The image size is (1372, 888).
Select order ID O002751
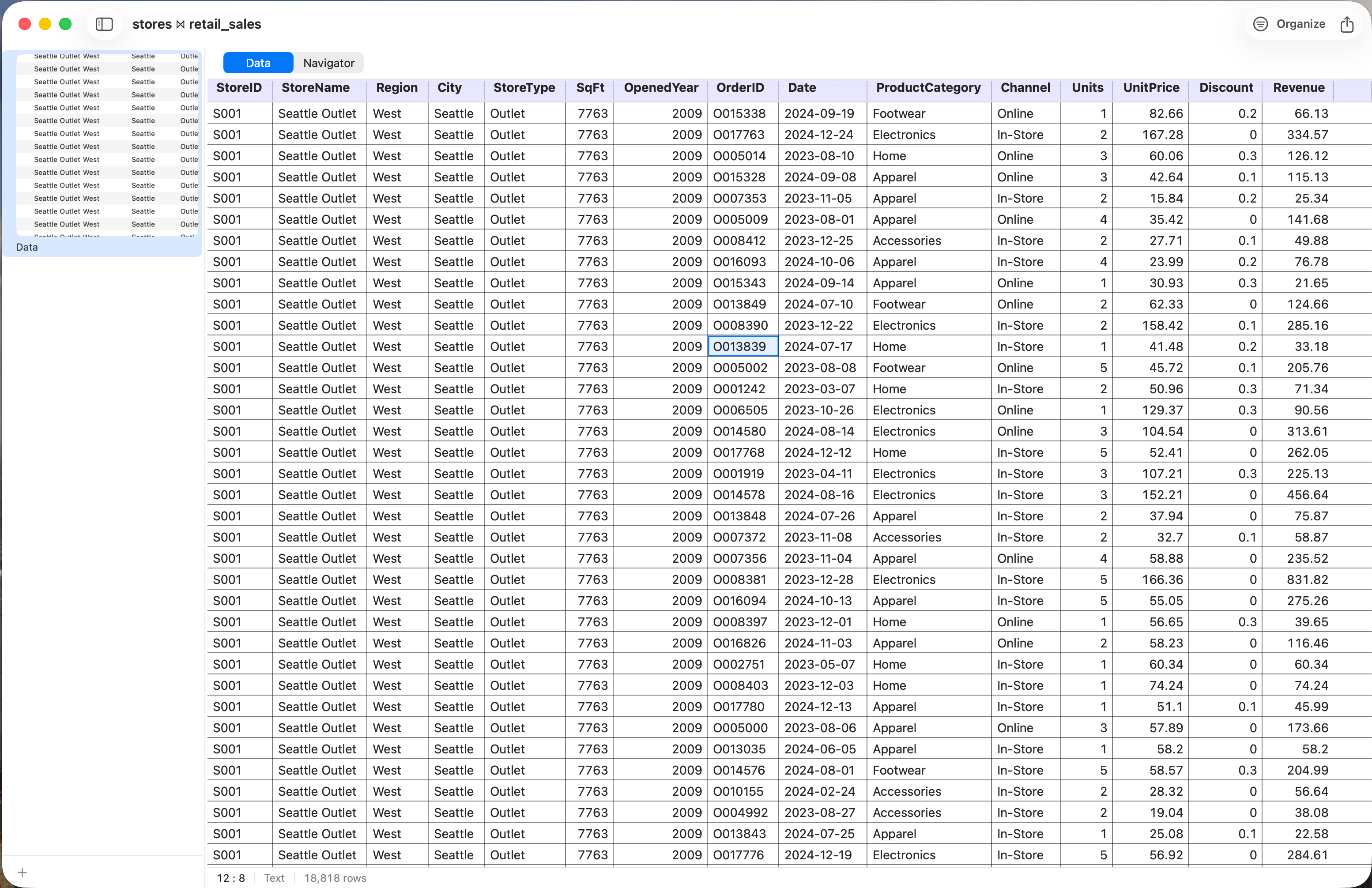pos(743,664)
